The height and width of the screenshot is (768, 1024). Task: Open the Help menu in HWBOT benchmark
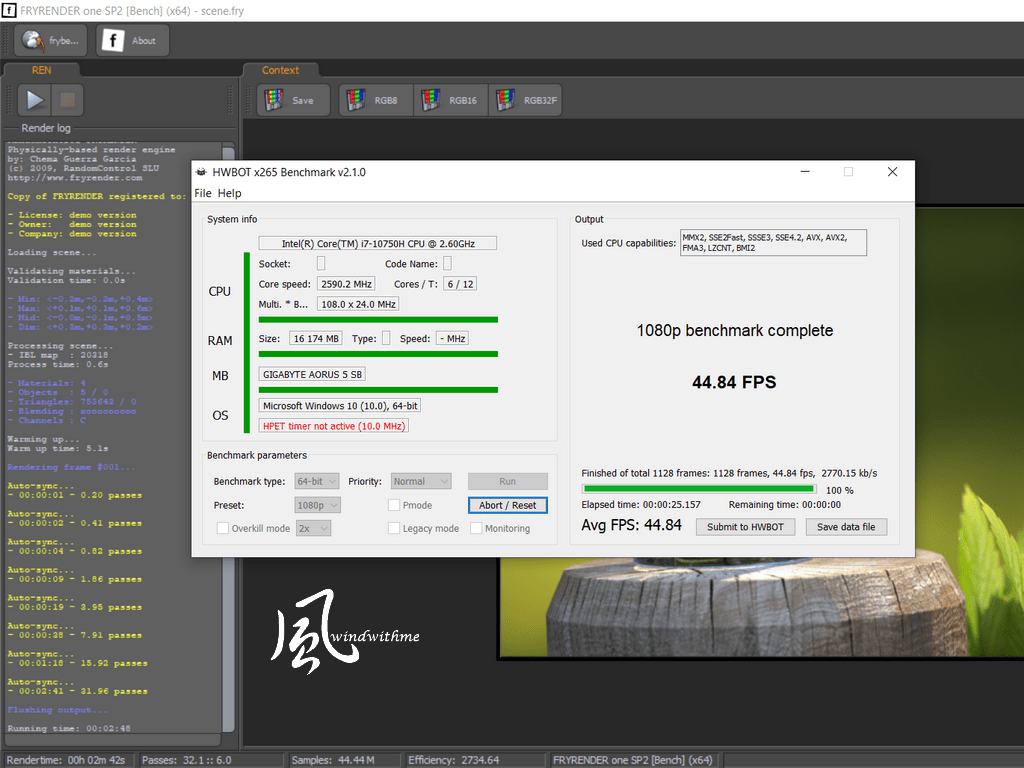(229, 193)
